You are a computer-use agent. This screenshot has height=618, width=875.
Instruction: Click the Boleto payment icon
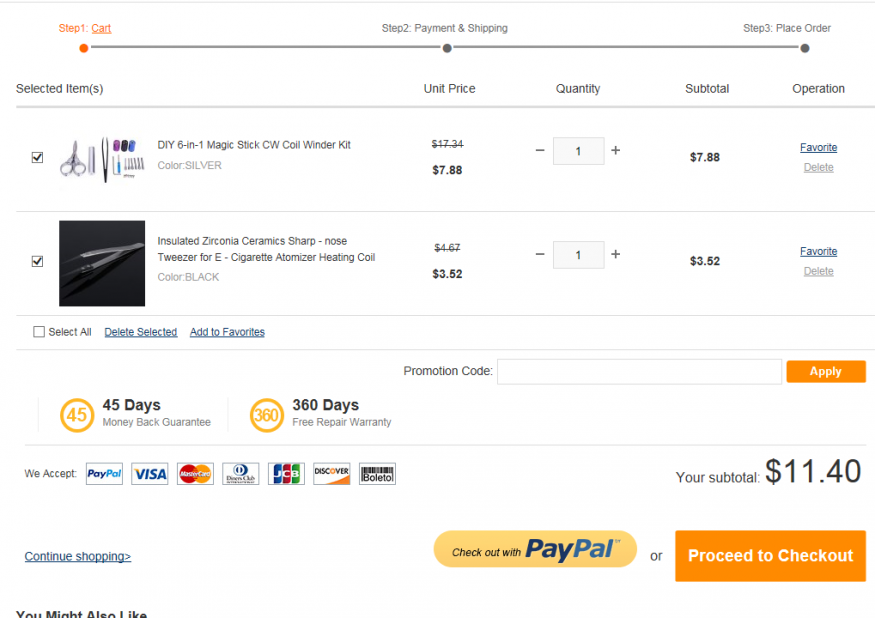[377, 474]
